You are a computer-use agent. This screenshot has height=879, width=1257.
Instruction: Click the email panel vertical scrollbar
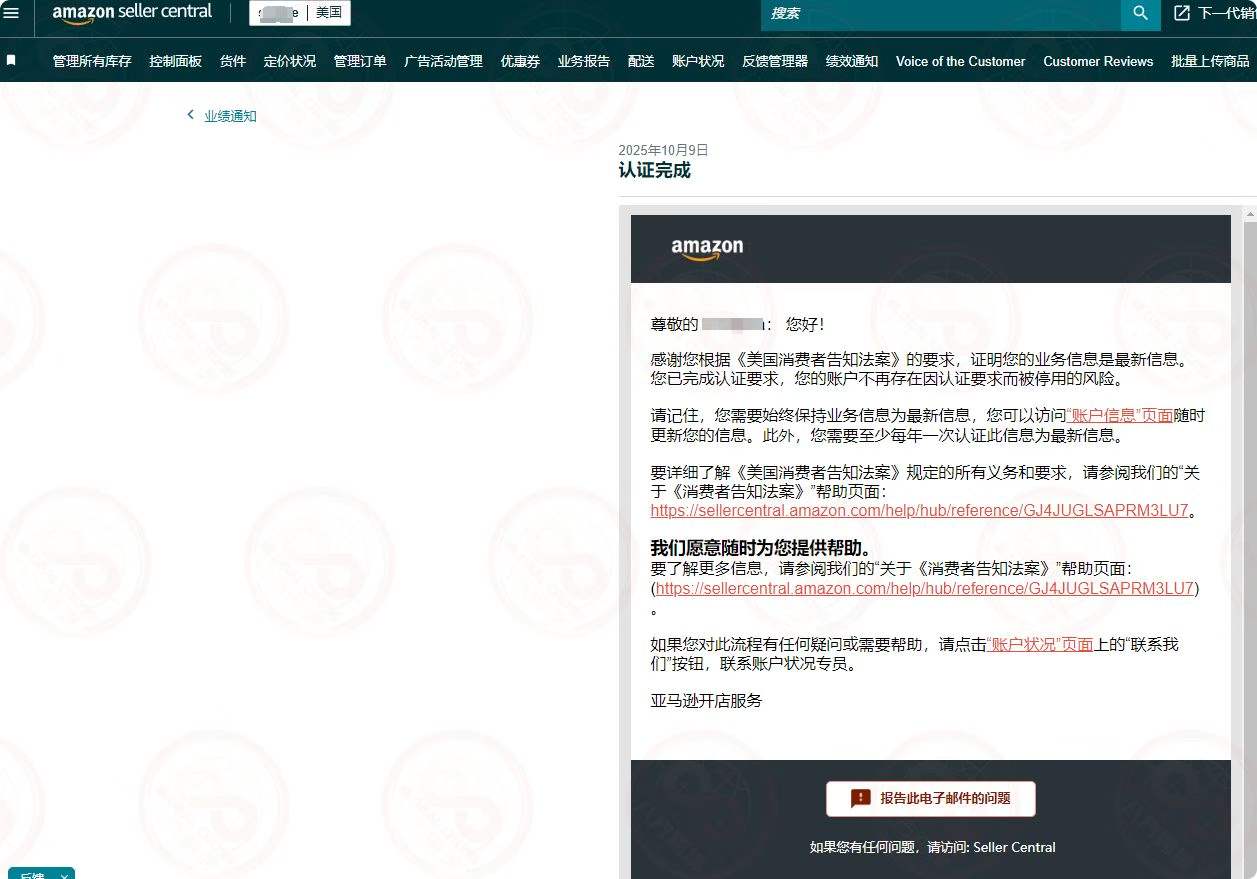click(x=1249, y=500)
